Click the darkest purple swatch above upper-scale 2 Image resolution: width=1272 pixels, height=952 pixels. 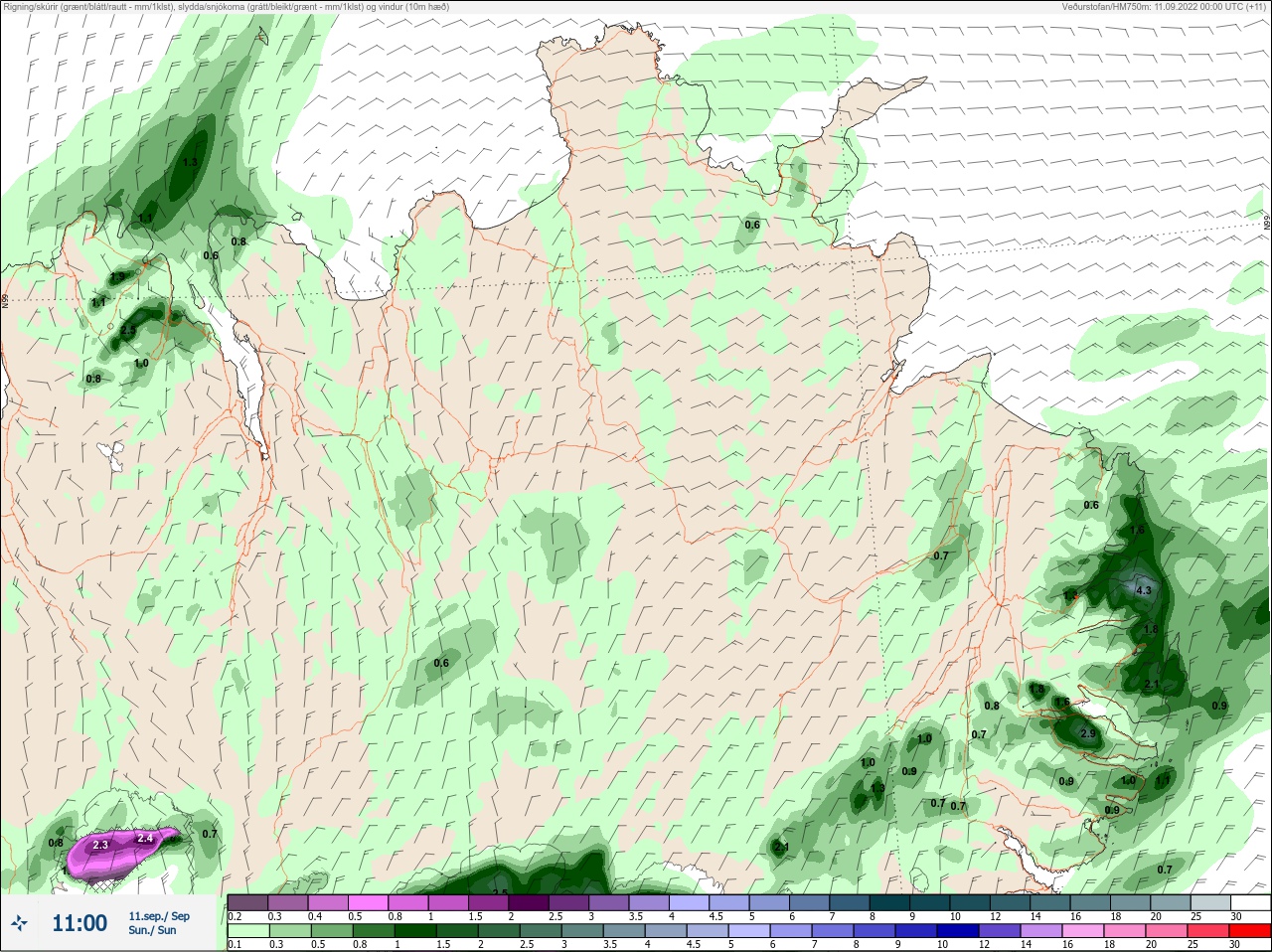coord(530,902)
